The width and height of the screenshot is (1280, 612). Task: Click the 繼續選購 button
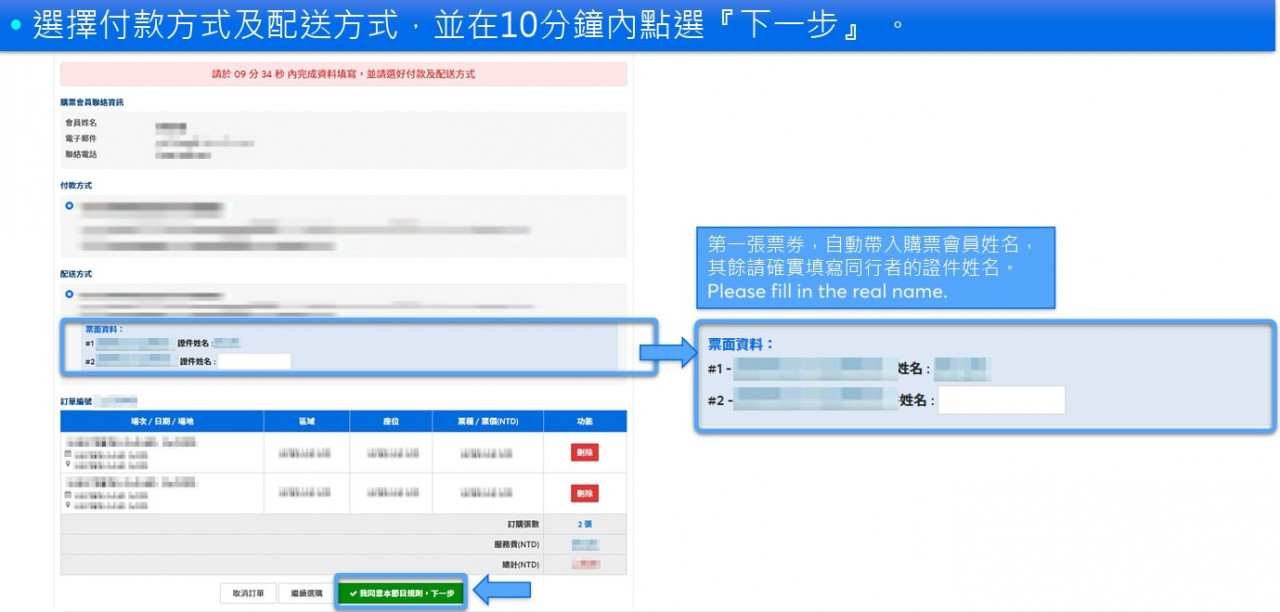(305, 593)
